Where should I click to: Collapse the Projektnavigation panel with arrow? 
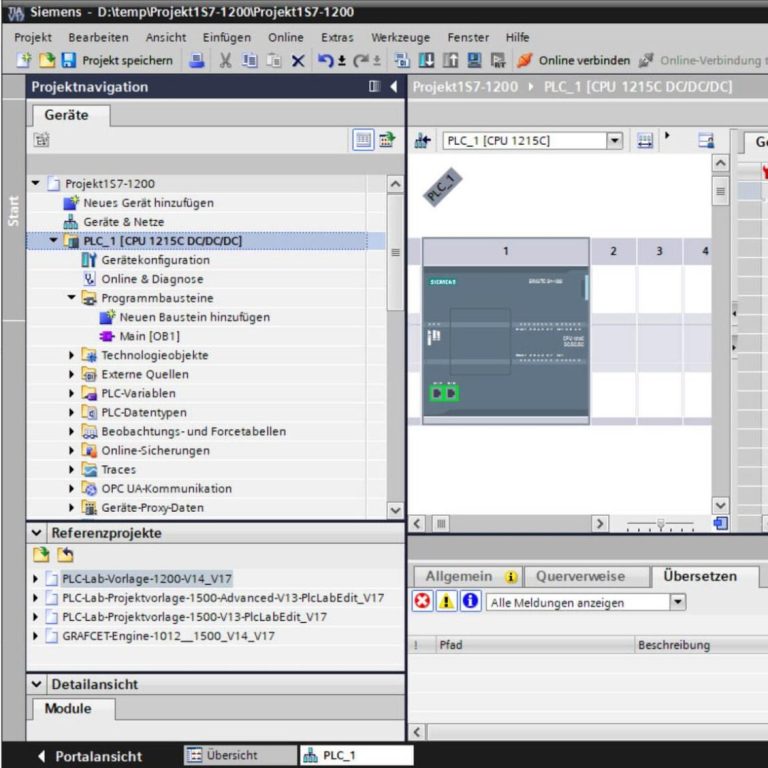(394, 87)
